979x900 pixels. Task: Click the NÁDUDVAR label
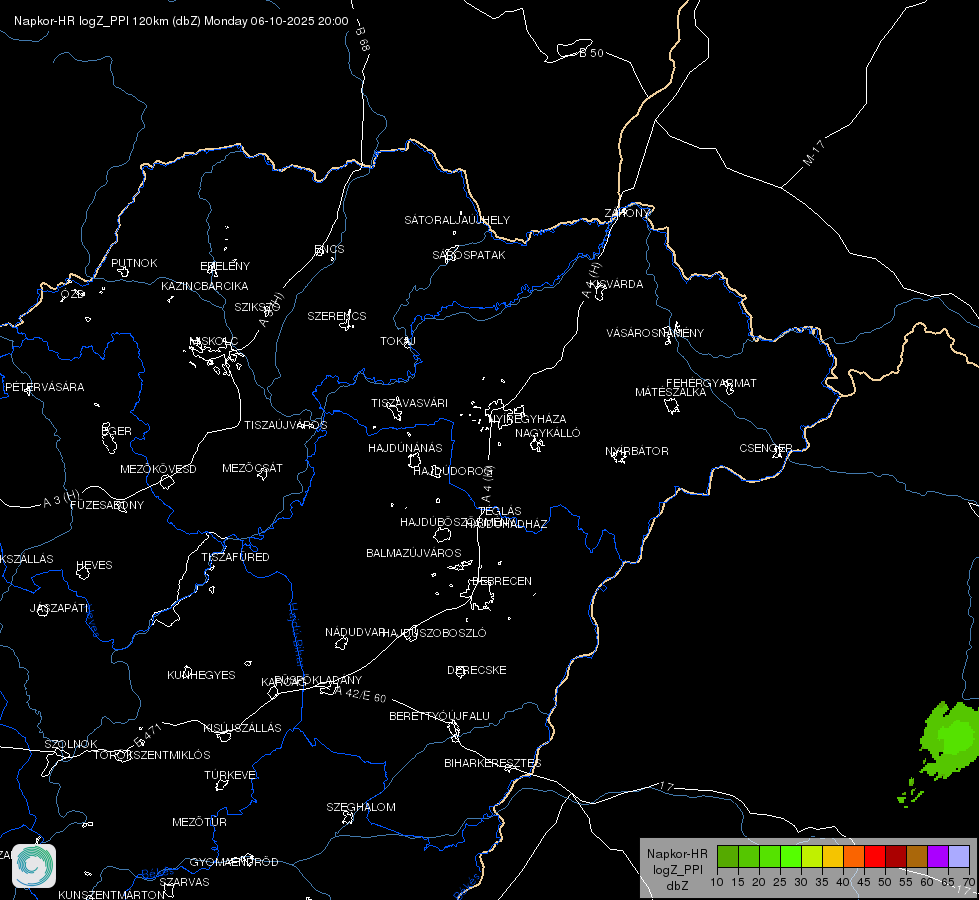(355, 632)
